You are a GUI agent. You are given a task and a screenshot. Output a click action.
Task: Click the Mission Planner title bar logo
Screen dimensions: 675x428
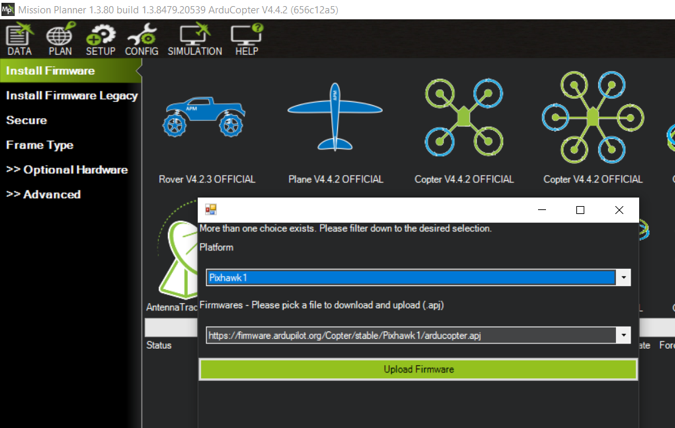coord(8,9)
